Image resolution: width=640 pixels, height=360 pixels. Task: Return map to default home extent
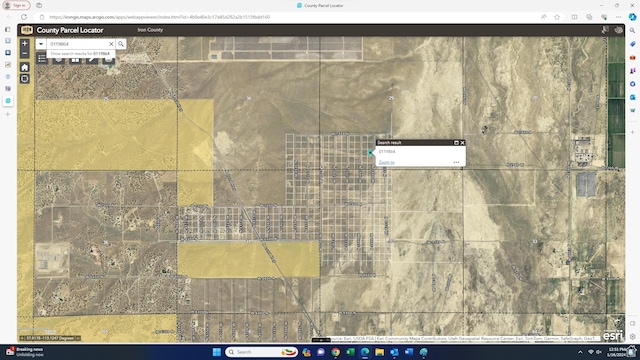(24, 67)
